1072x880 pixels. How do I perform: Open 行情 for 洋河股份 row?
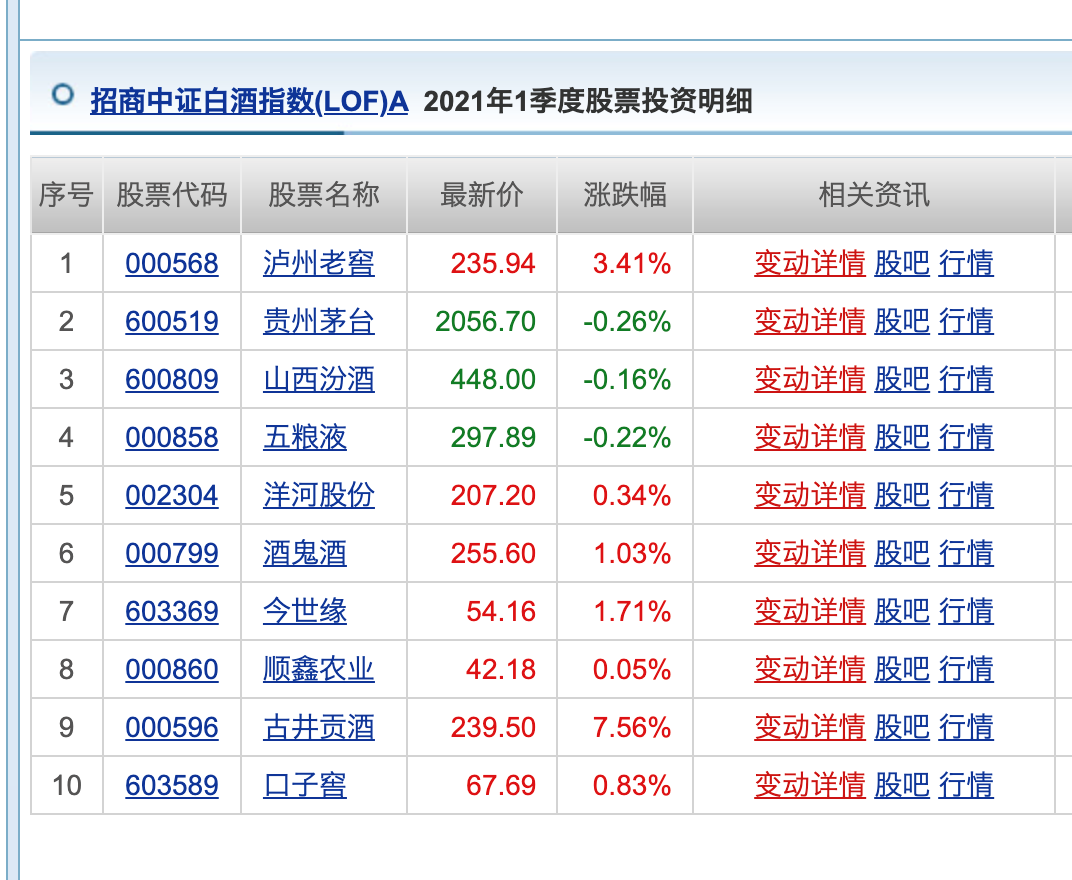pyautogui.click(x=966, y=496)
